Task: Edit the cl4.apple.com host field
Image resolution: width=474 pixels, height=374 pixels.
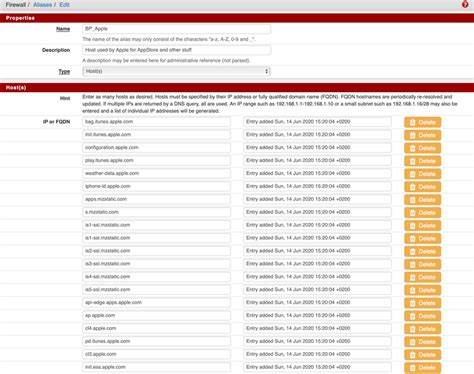Action: point(156,328)
